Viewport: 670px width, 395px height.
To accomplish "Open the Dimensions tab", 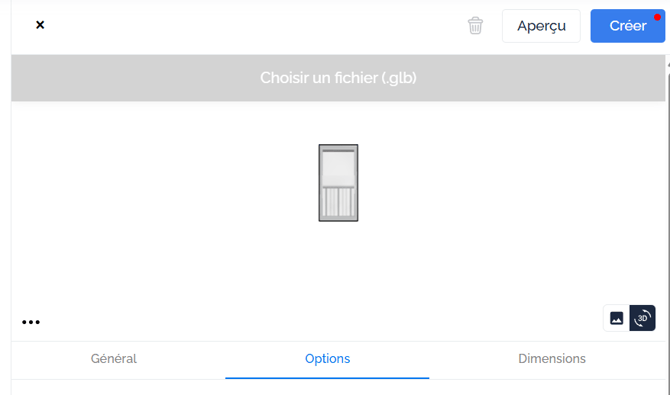I will (x=552, y=359).
